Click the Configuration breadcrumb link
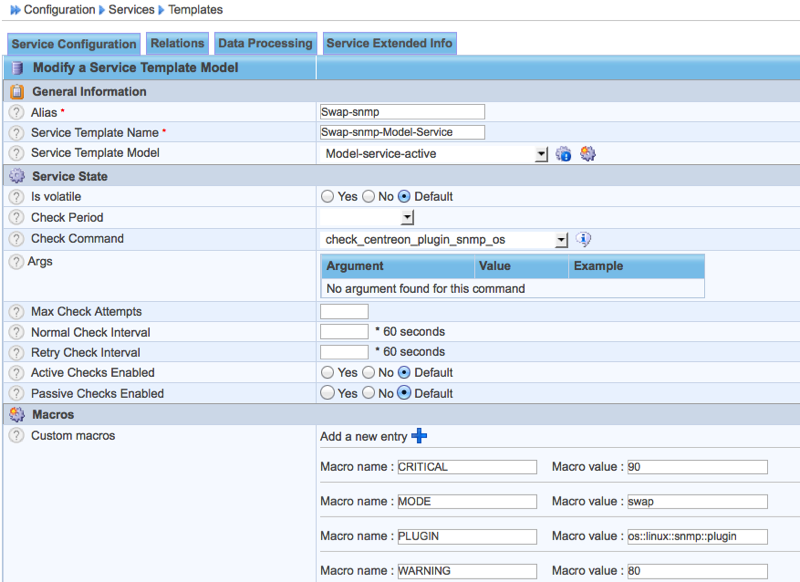 tap(59, 10)
